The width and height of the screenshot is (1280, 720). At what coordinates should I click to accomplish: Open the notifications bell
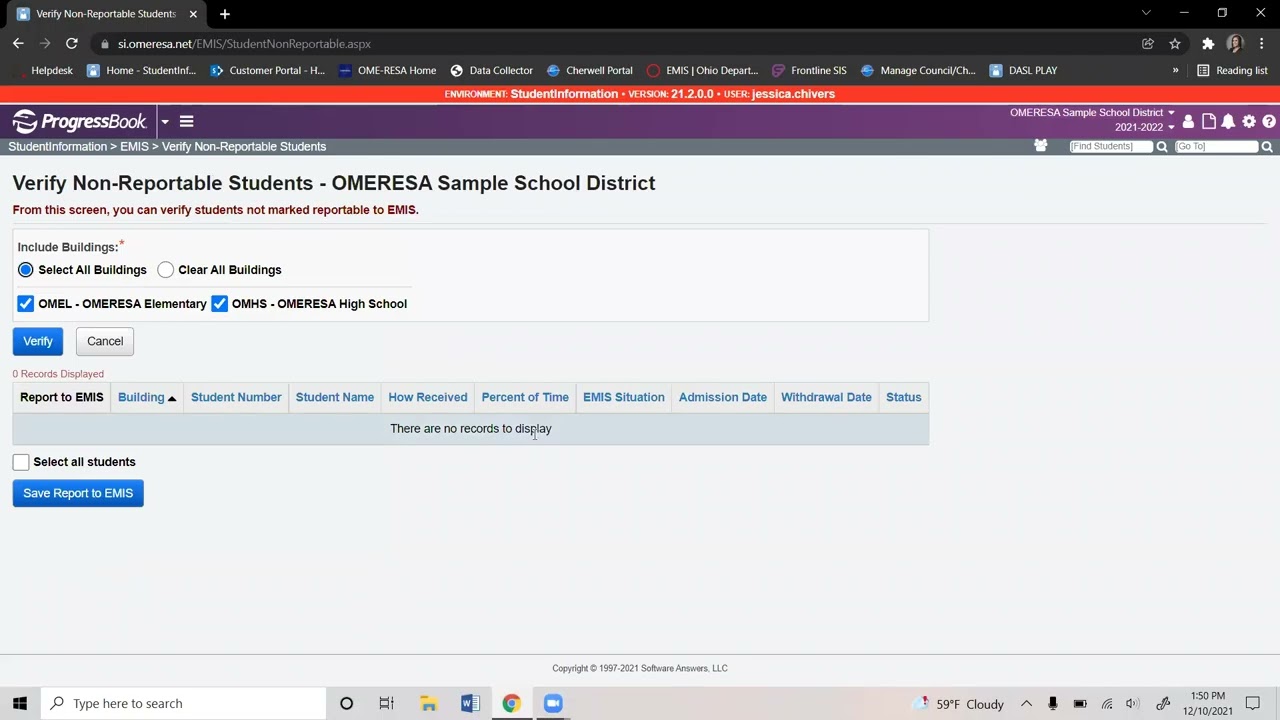click(x=1228, y=122)
